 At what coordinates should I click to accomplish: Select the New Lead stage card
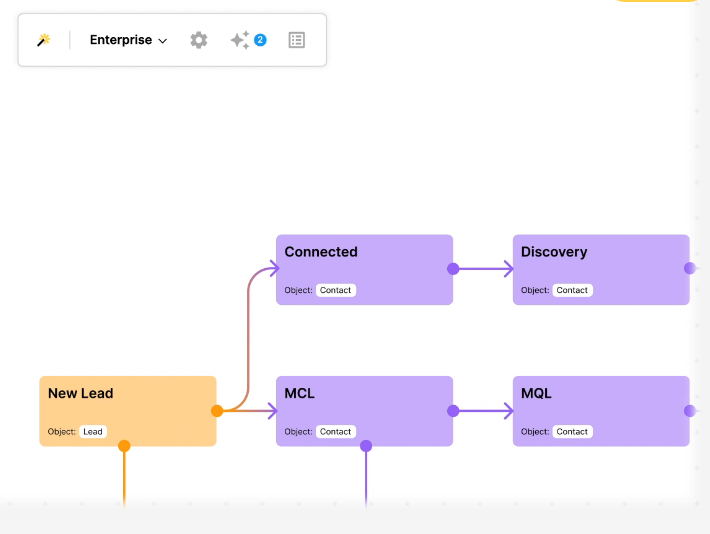[128, 411]
